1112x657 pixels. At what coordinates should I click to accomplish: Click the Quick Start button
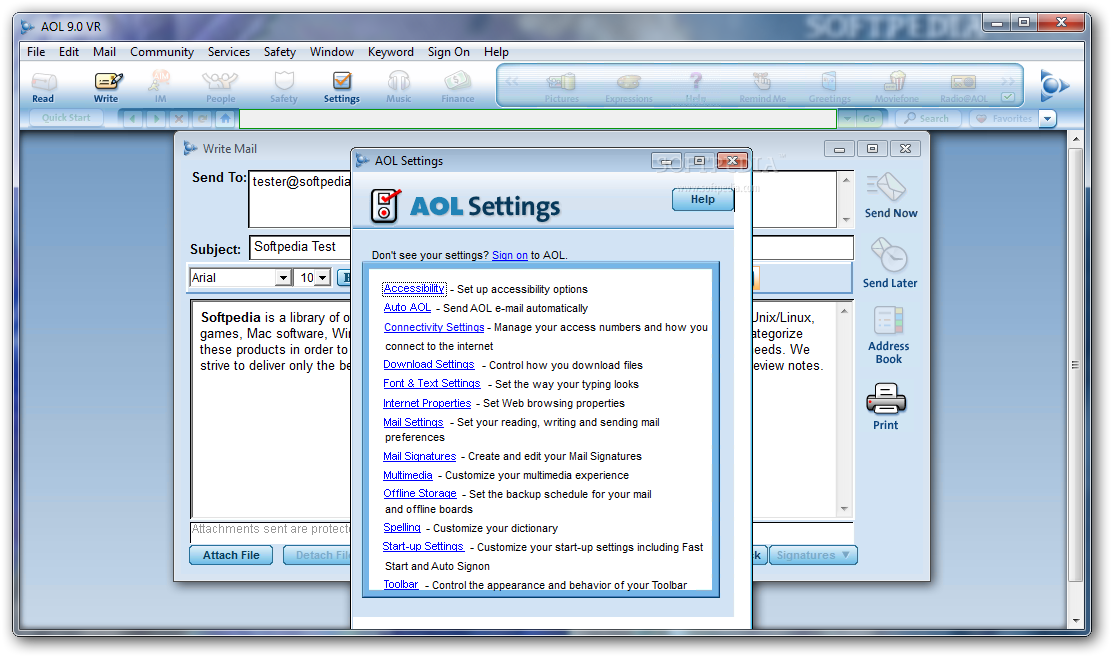[66, 118]
